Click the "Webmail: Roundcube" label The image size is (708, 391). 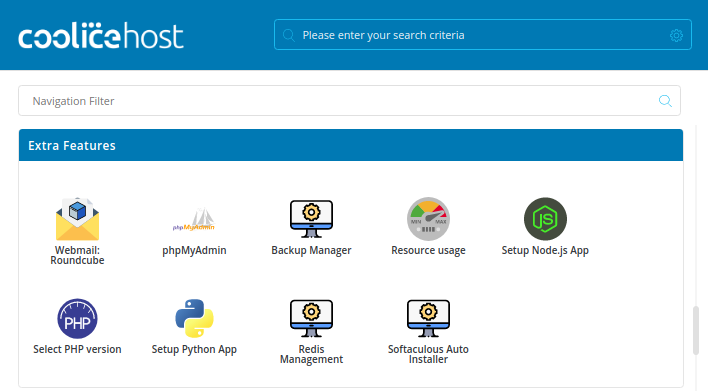pyautogui.click(x=77, y=255)
